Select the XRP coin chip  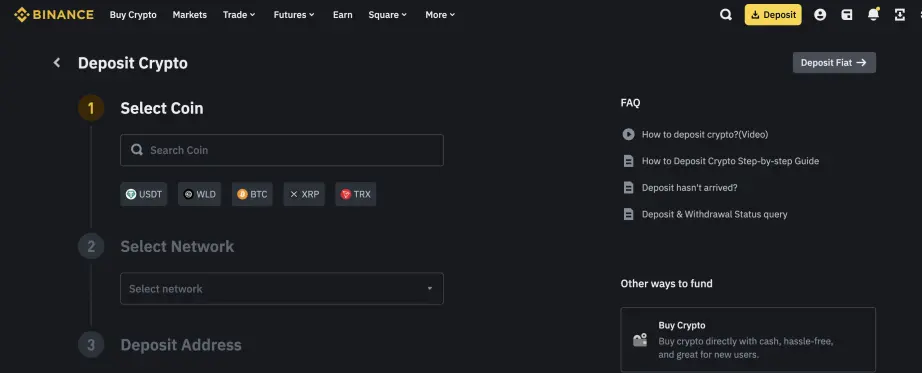[x=304, y=194]
